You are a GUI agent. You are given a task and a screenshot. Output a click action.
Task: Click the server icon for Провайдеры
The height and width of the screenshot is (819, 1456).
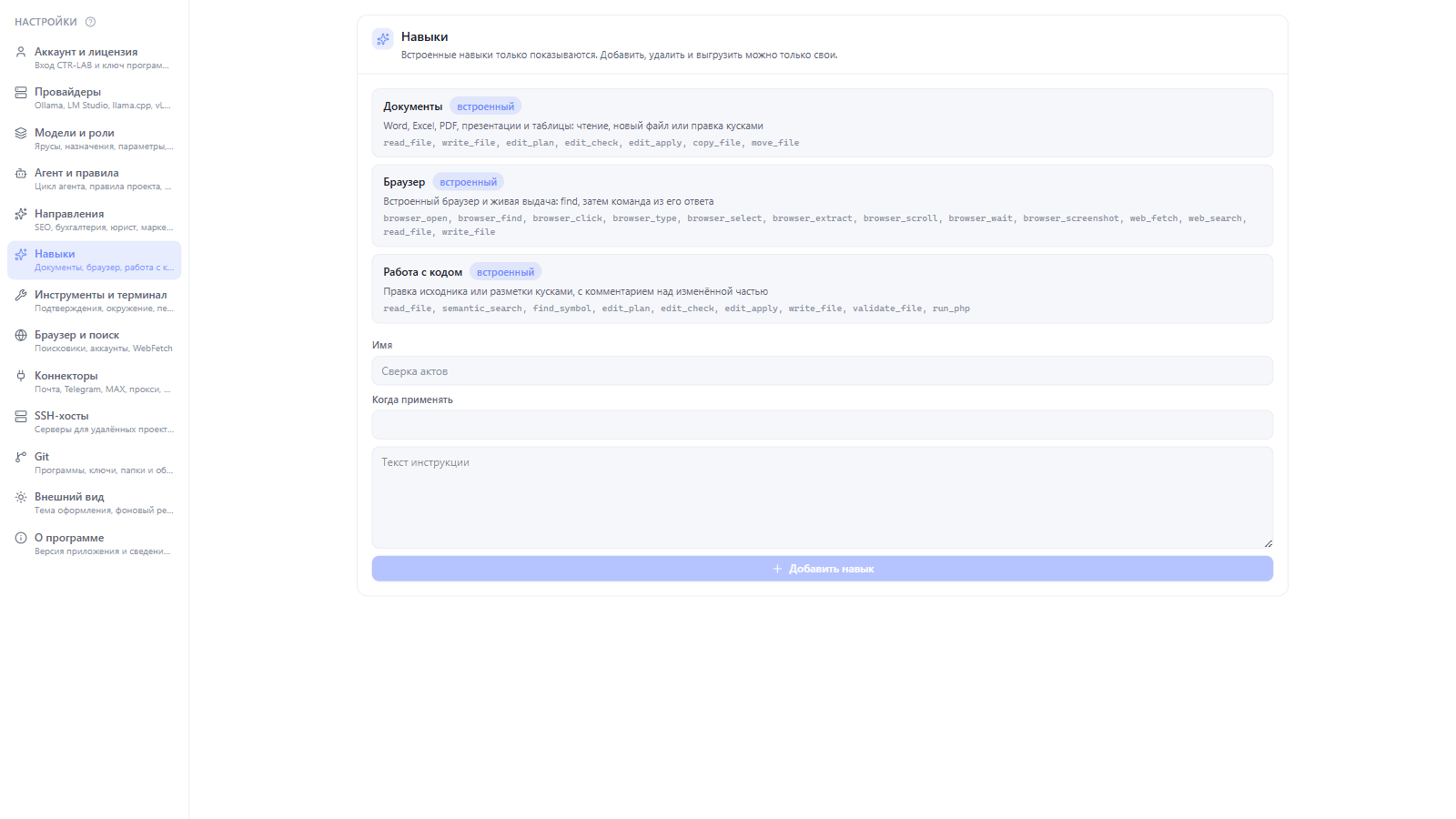(x=21, y=92)
